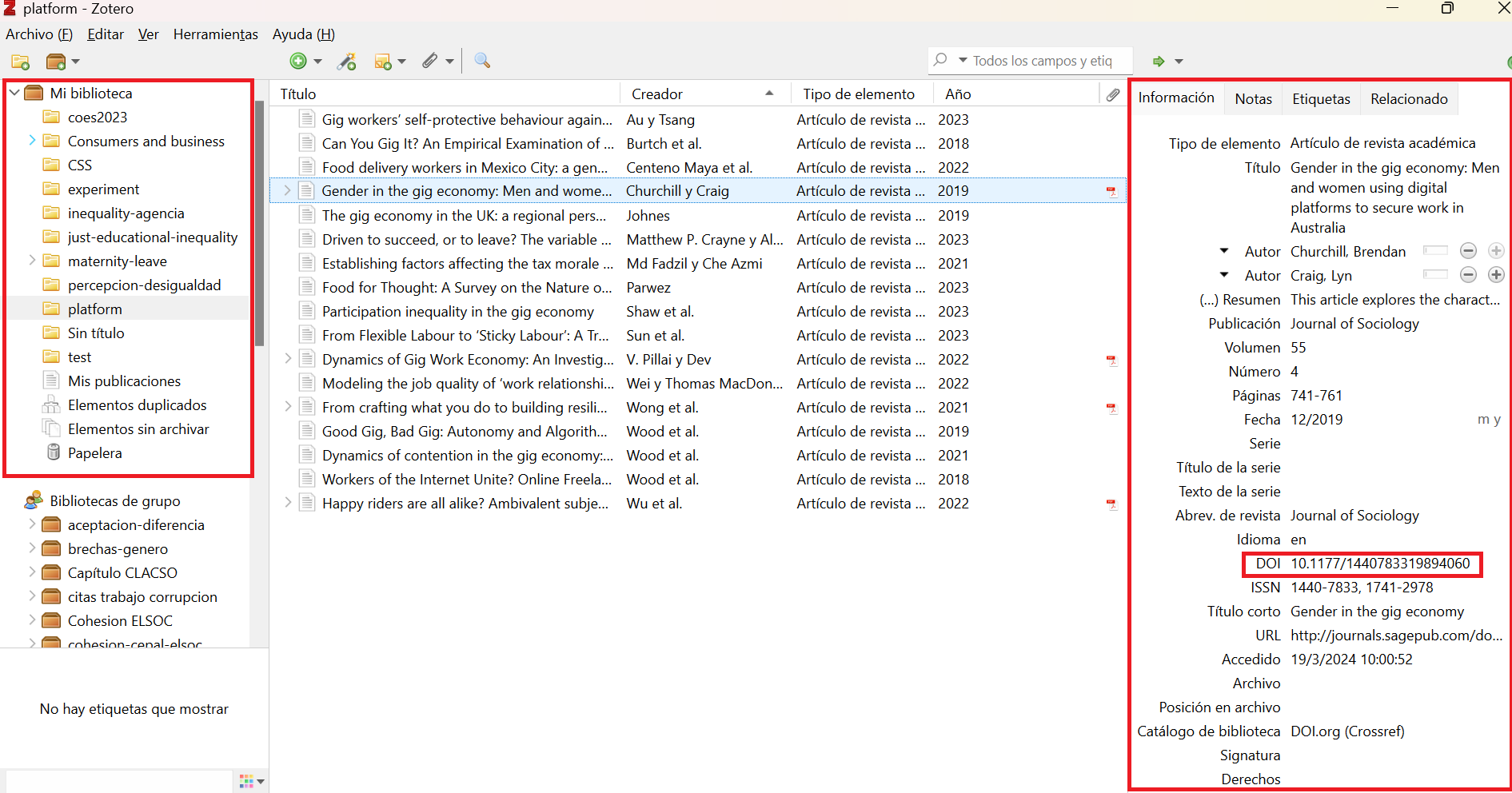Click the DOI field label
This screenshot has height=793, width=1512.
click(1267, 564)
